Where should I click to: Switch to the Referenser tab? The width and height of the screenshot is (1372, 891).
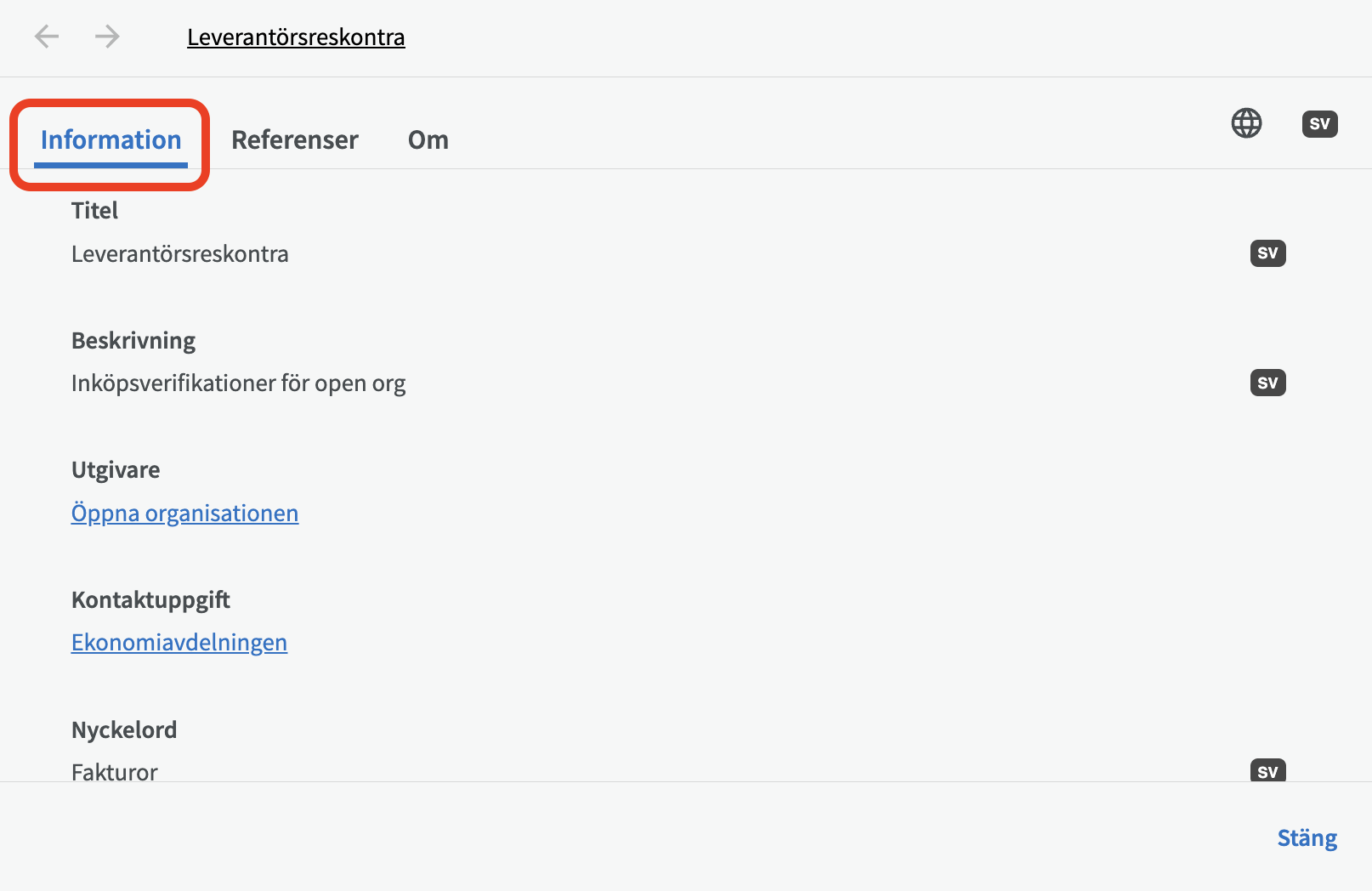295,140
